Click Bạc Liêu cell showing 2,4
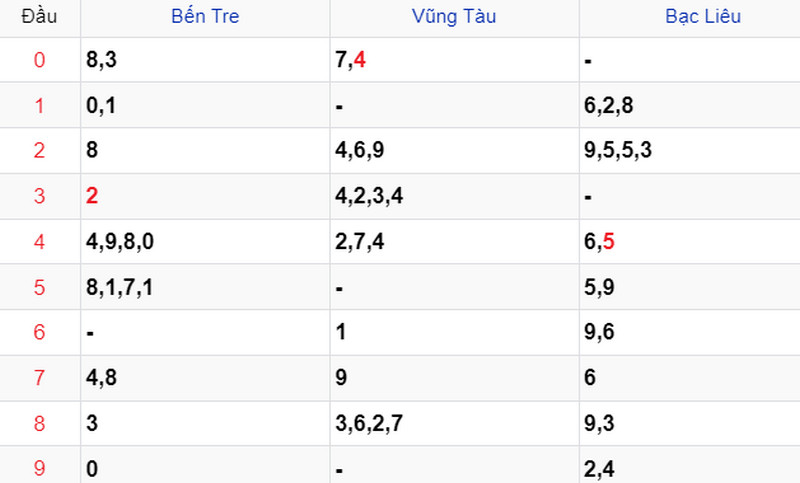 (x=690, y=465)
